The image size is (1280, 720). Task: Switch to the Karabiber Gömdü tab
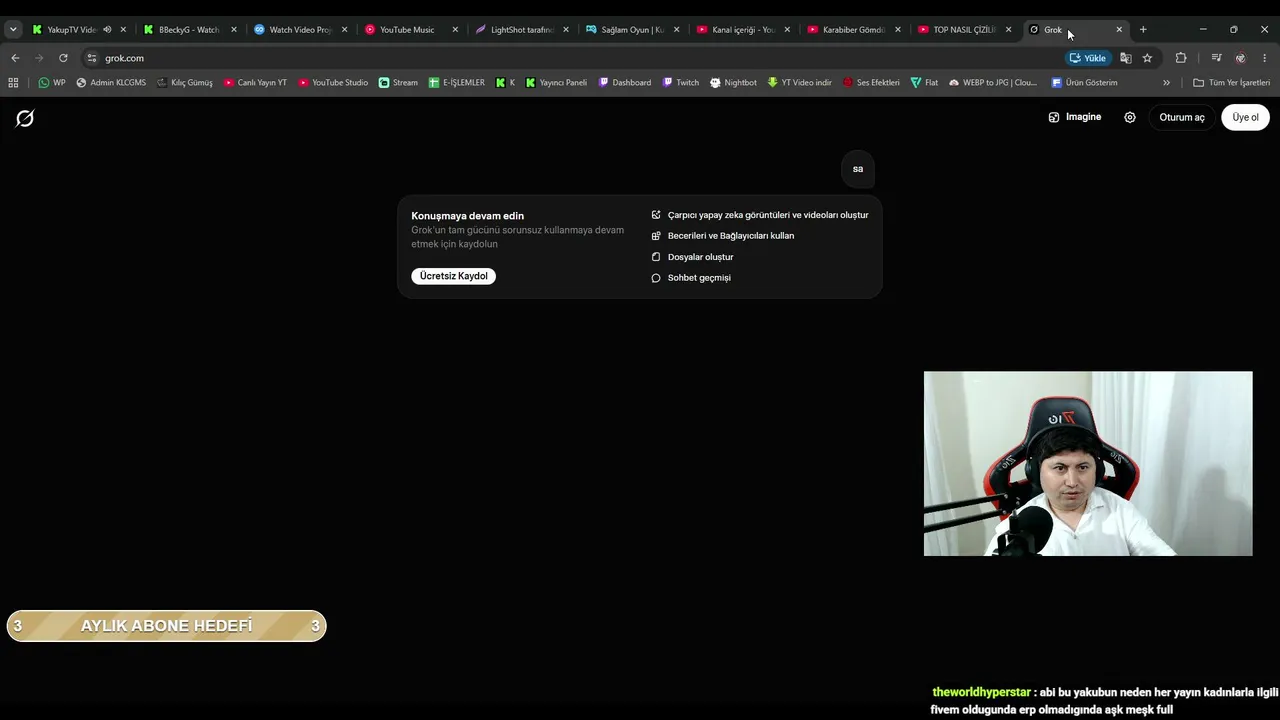point(853,30)
